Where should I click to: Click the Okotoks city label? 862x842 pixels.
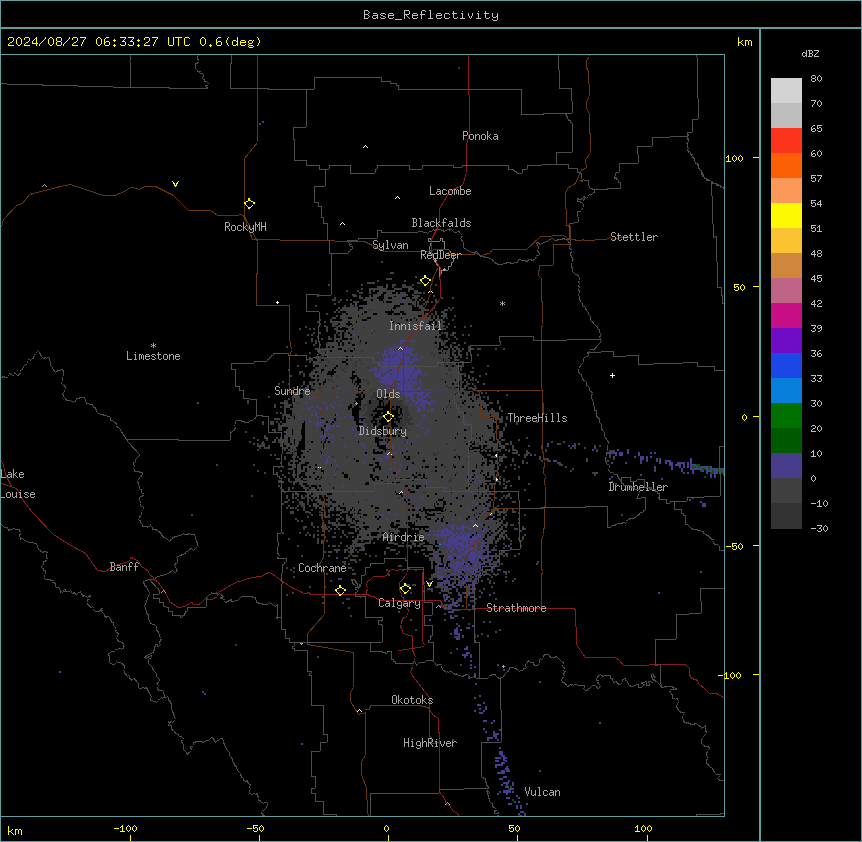412,700
